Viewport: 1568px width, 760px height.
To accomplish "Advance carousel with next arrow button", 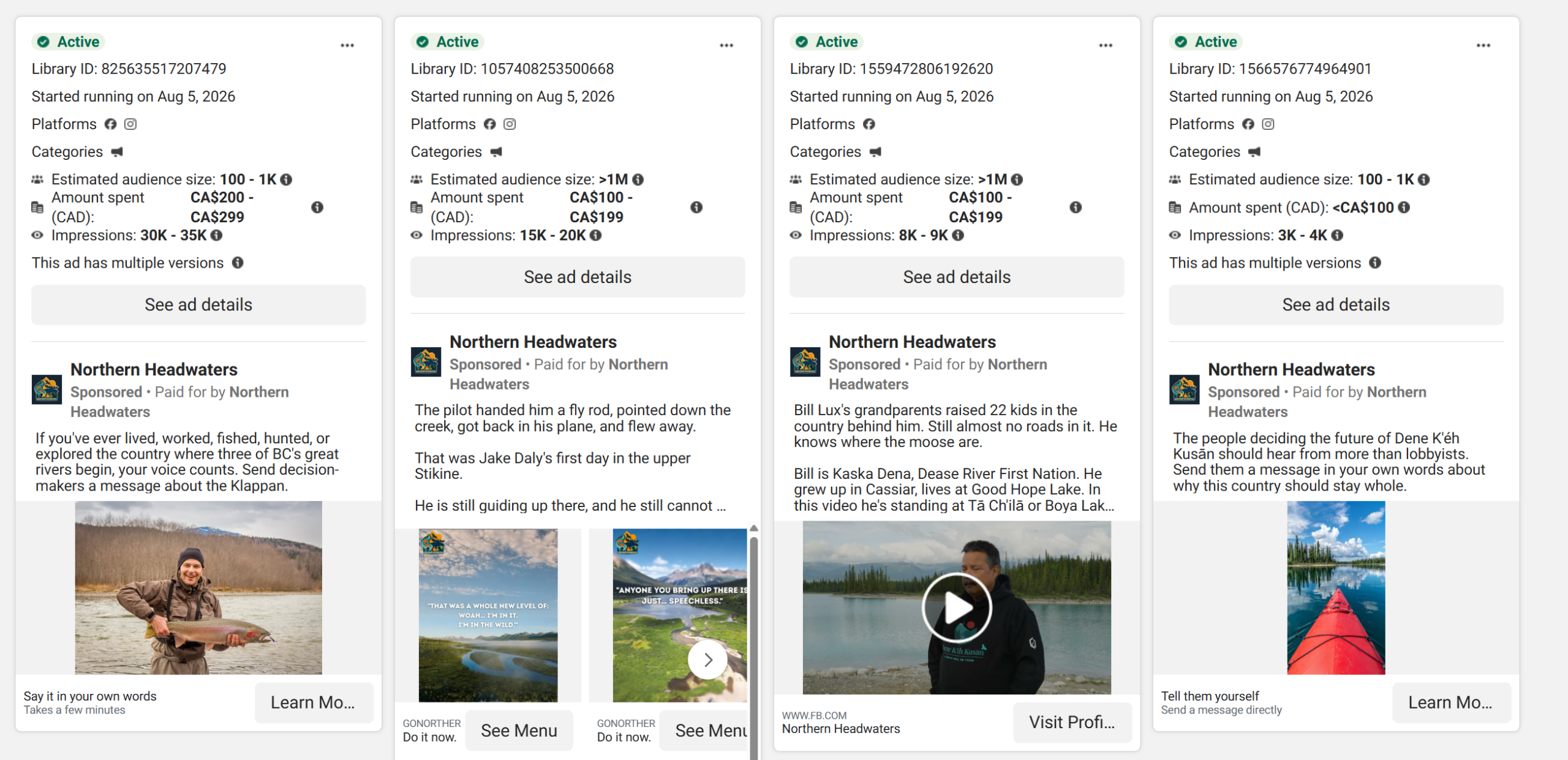I will (707, 660).
